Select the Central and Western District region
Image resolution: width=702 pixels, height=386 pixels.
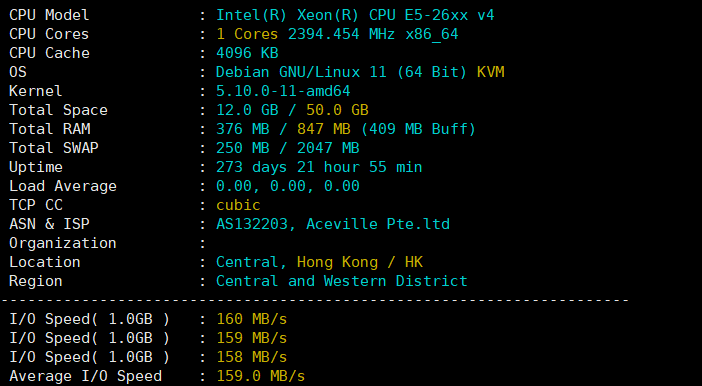[x=342, y=281]
